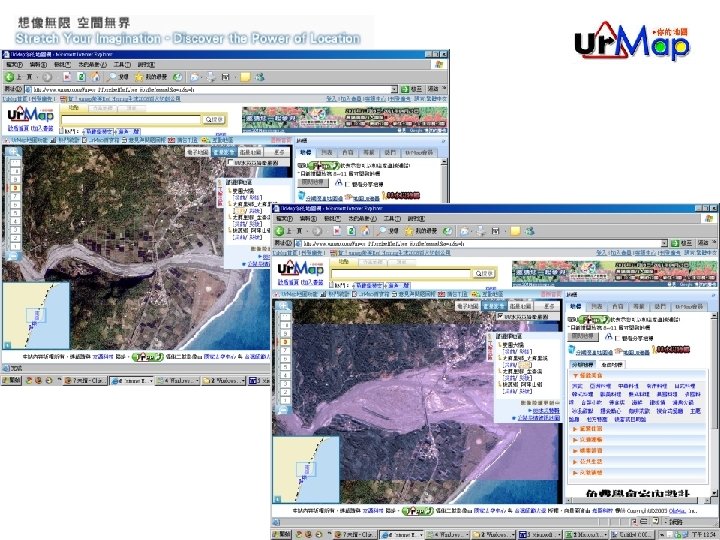Click the Windows Start button on front taskbar
The width and height of the screenshot is (720, 540).
(x=282, y=535)
